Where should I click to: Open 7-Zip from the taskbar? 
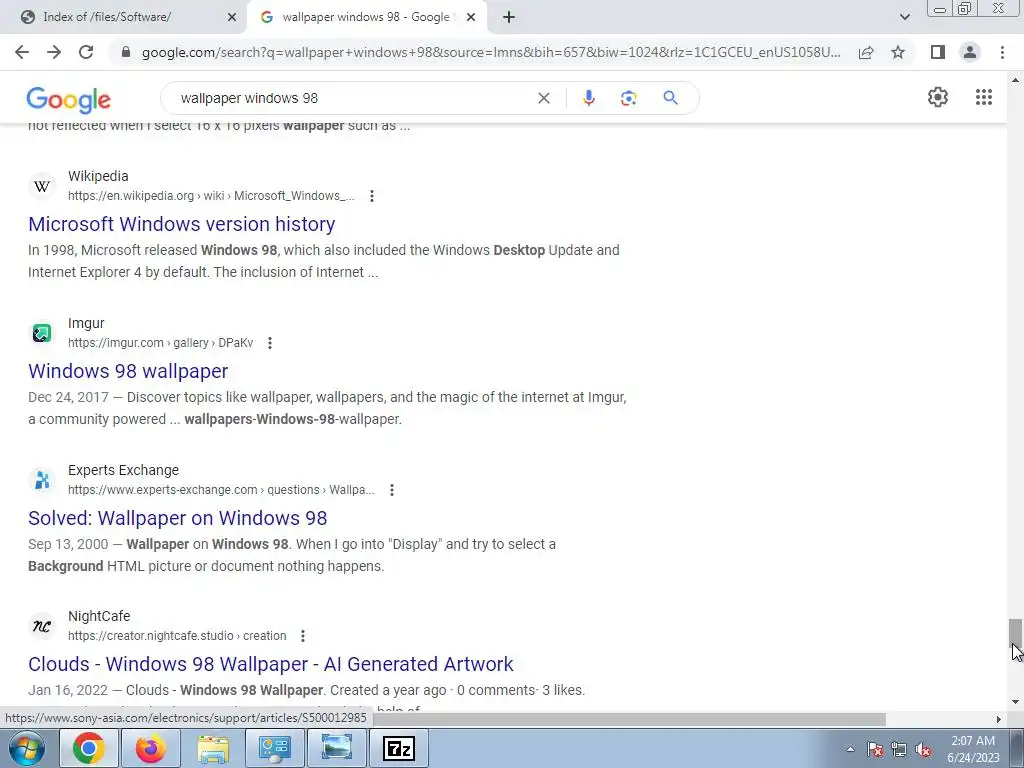tap(399, 748)
